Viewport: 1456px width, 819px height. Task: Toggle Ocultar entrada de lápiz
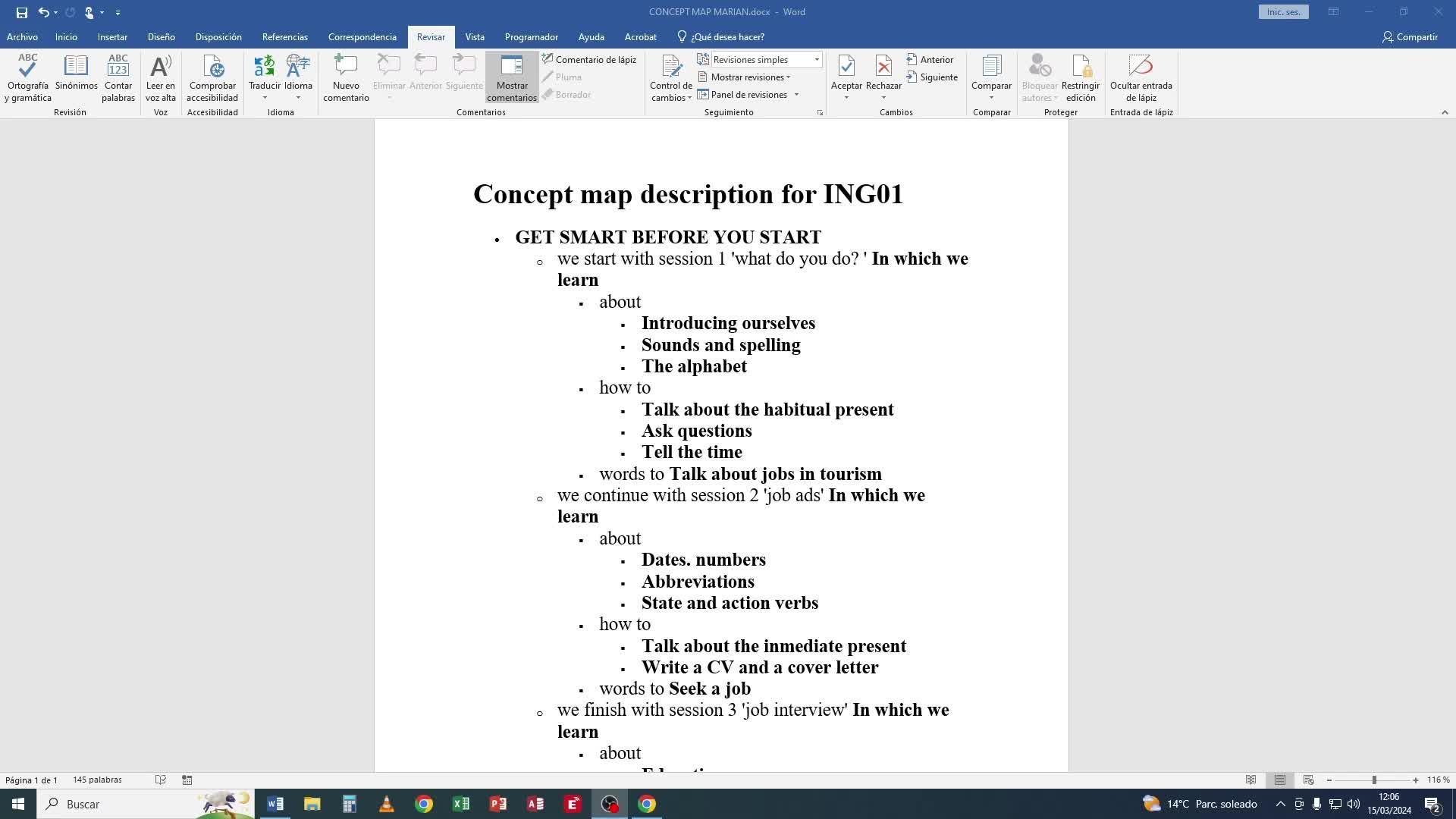1141,77
